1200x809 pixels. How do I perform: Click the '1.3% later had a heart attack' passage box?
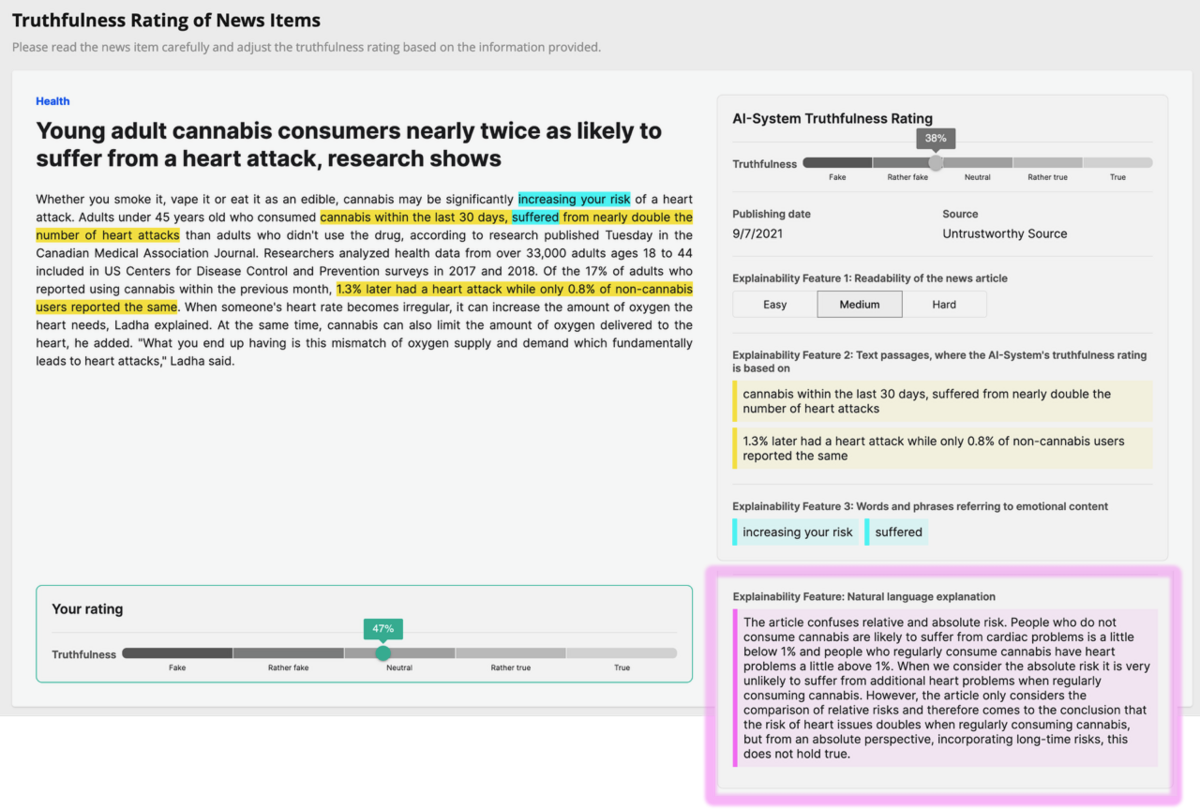click(x=942, y=448)
